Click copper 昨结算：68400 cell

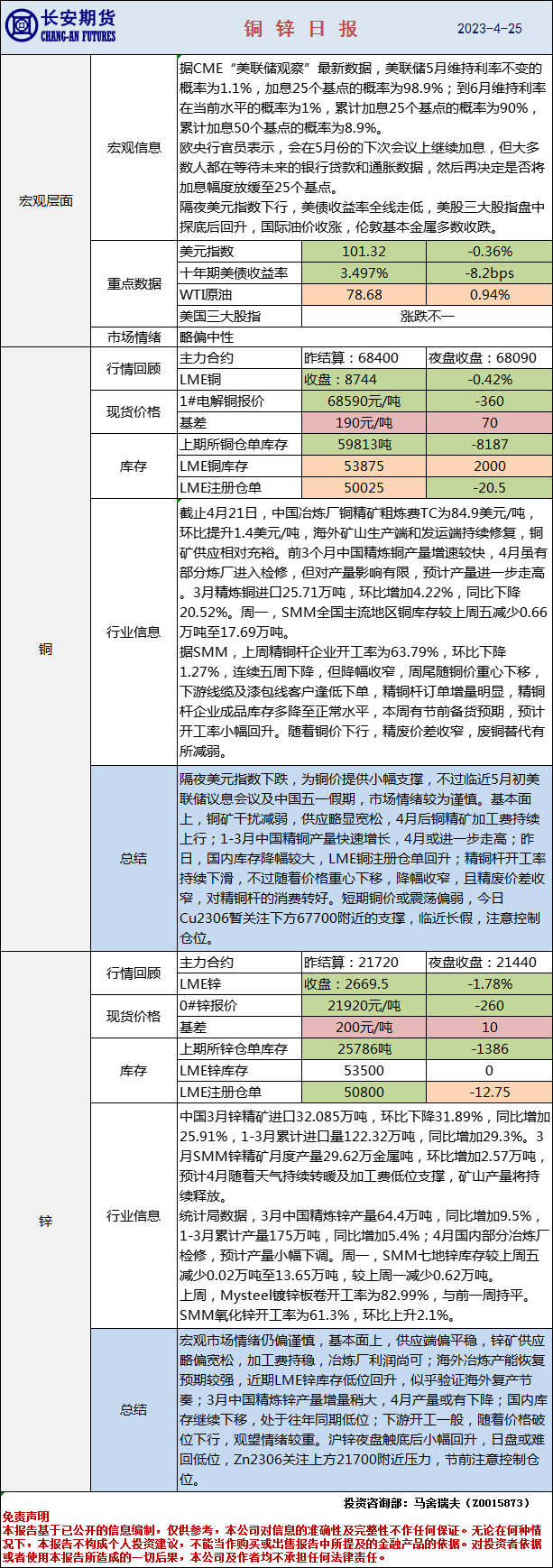point(364,358)
